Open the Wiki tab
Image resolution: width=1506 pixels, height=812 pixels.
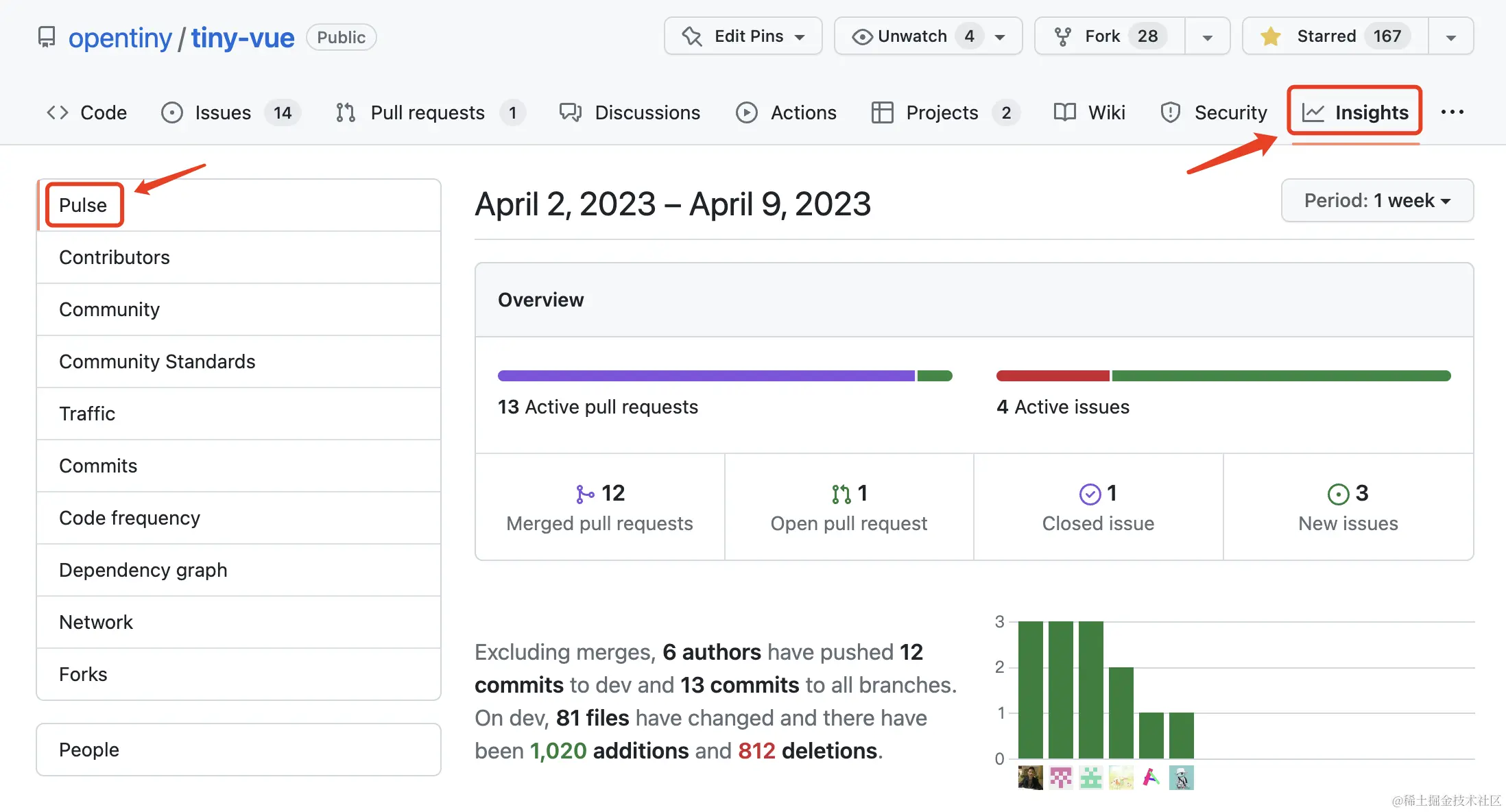coord(1090,112)
